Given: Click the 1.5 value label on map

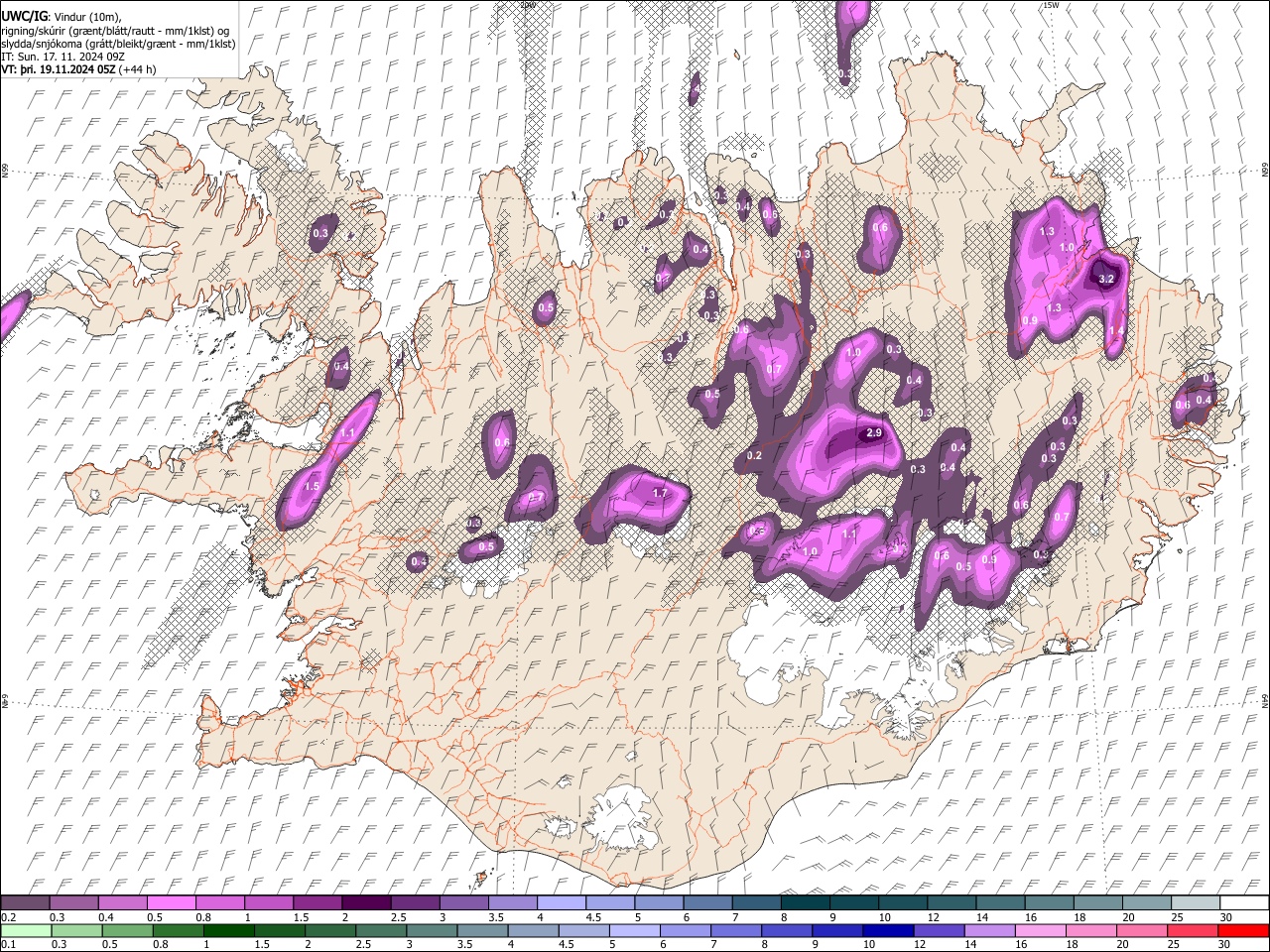Looking at the screenshot, I should [x=313, y=487].
